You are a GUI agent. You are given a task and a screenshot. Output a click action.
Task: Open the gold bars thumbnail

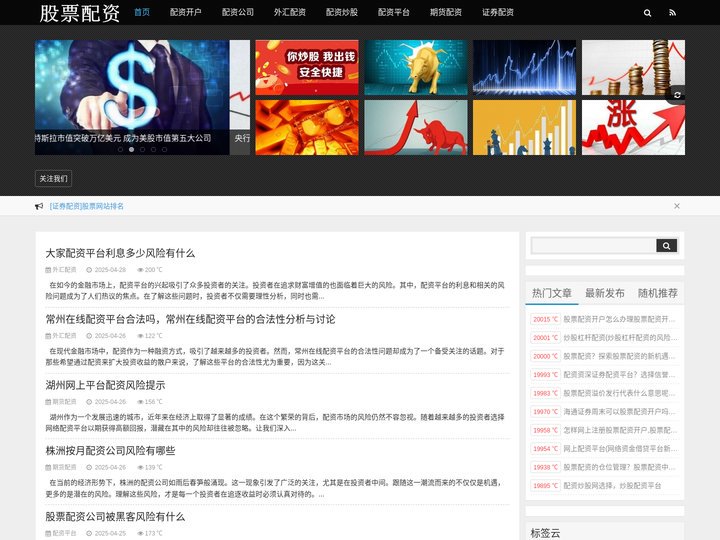[307, 128]
